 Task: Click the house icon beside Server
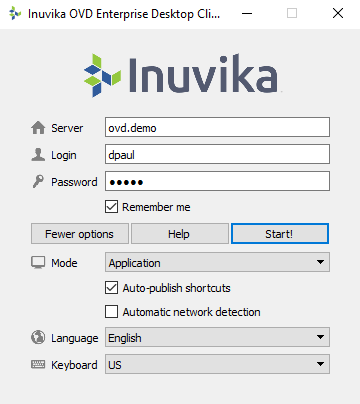[38, 128]
